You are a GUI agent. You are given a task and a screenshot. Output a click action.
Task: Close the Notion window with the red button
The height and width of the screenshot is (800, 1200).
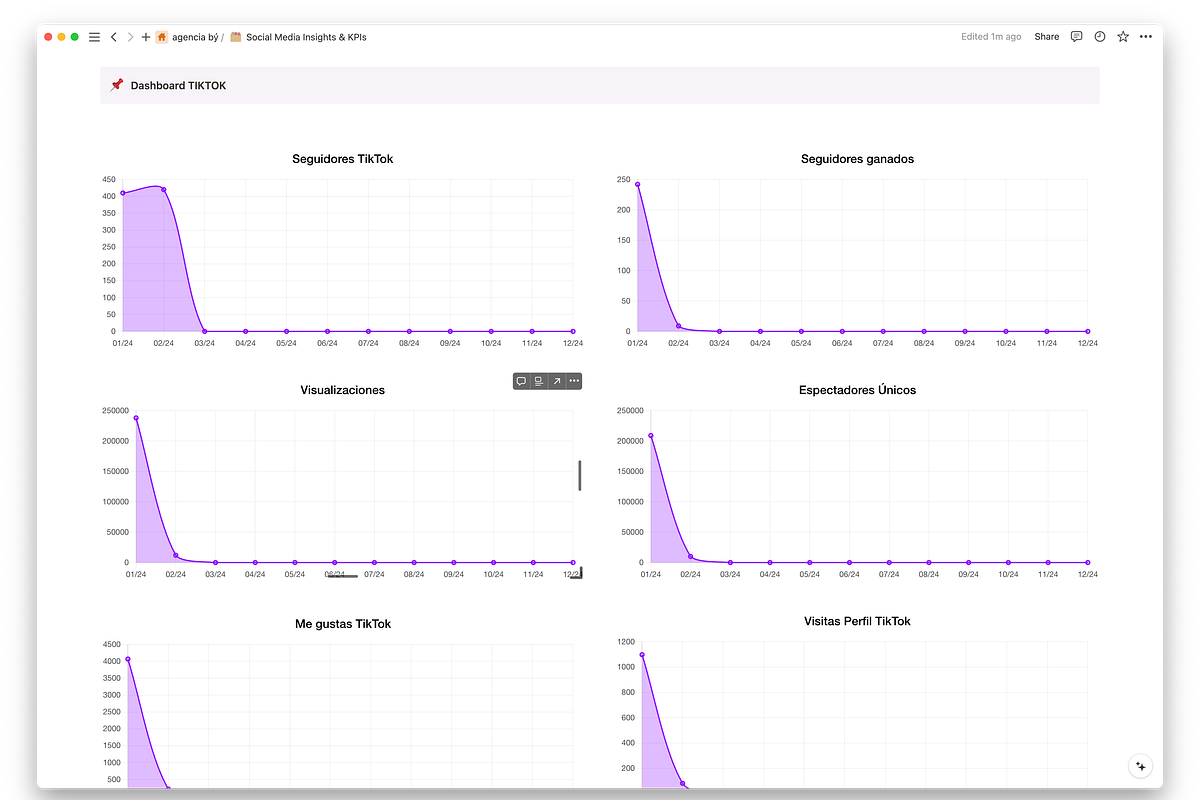pos(48,37)
